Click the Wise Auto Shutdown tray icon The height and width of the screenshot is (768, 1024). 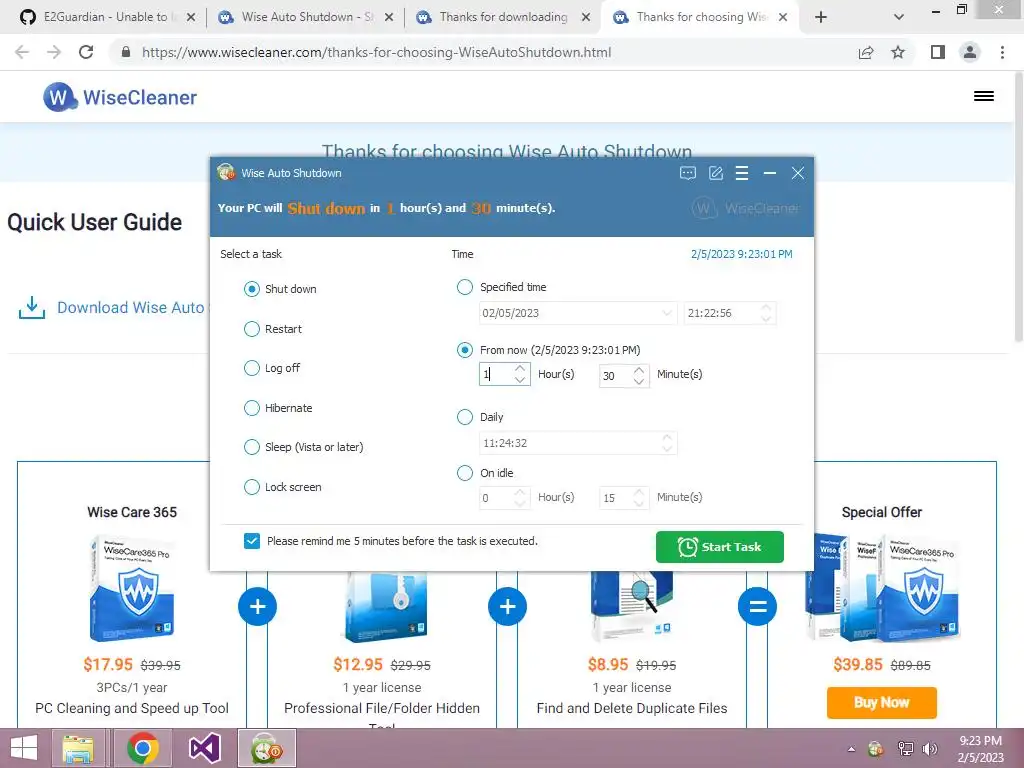876,749
